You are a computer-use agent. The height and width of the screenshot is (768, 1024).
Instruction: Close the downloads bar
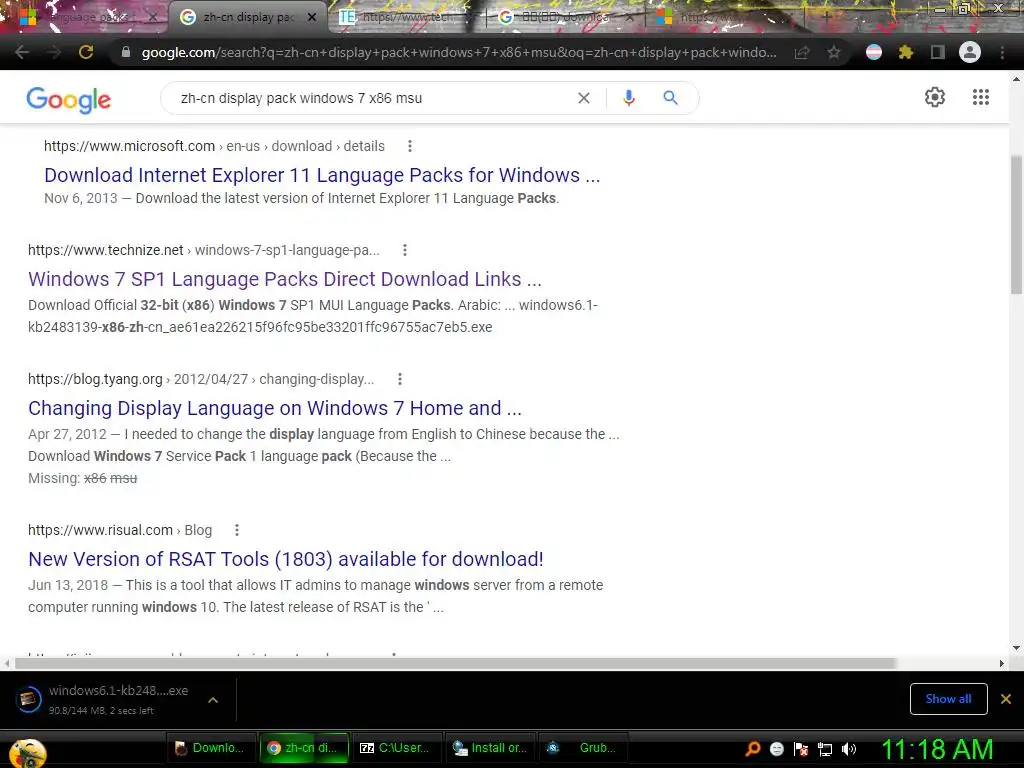(1006, 699)
